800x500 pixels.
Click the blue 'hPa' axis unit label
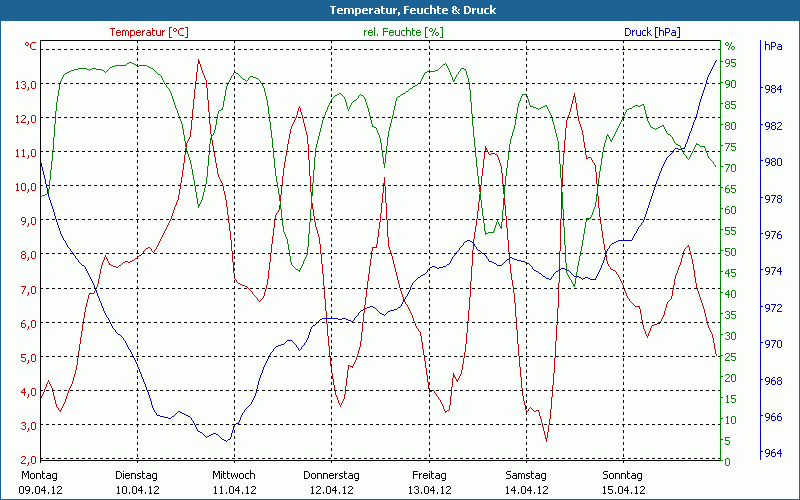click(773, 46)
